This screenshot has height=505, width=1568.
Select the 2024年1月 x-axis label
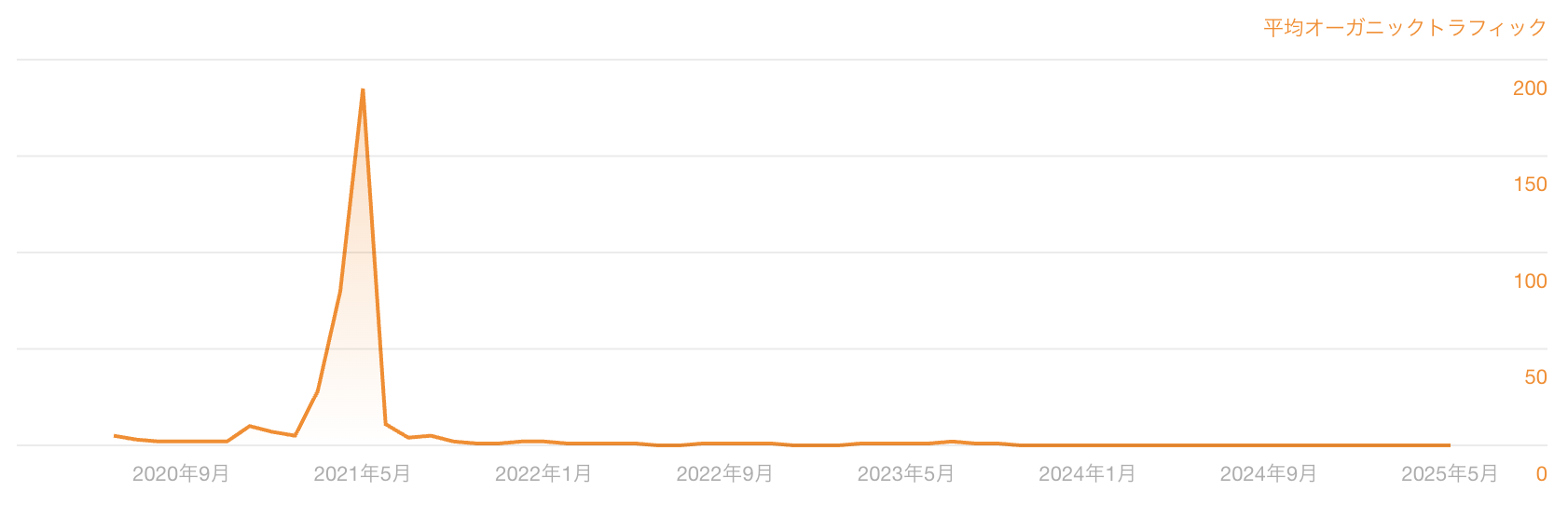click(1087, 473)
